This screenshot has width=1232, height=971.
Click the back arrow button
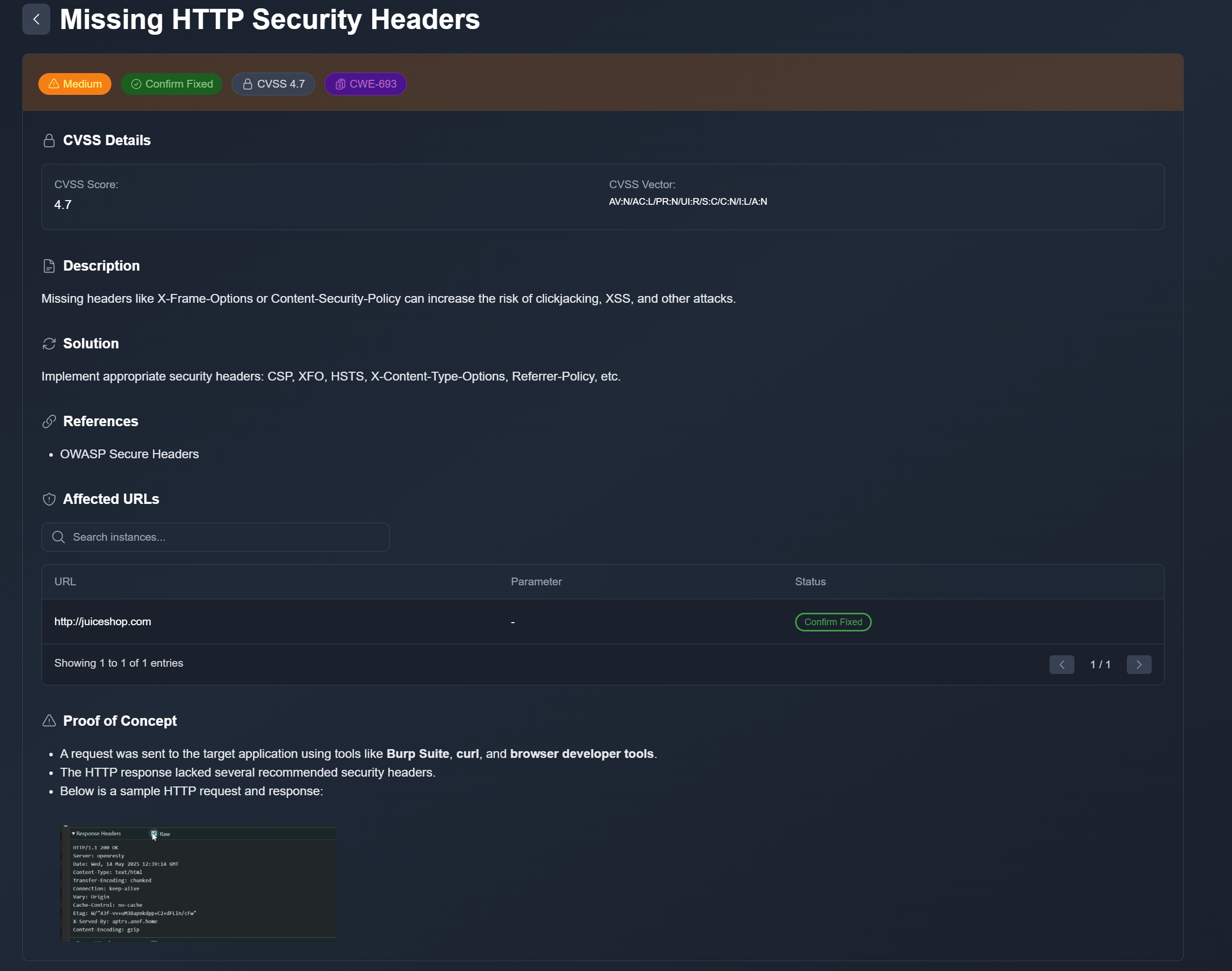tap(36, 19)
